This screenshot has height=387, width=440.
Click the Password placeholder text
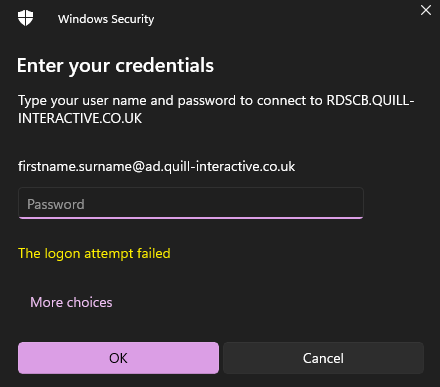[56, 204]
